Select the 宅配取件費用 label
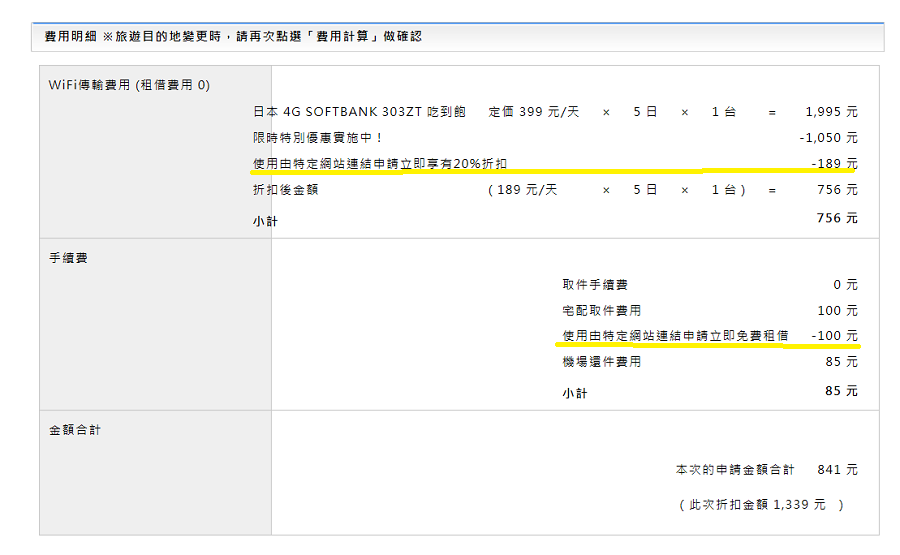The height and width of the screenshot is (555, 900). click(x=602, y=311)
